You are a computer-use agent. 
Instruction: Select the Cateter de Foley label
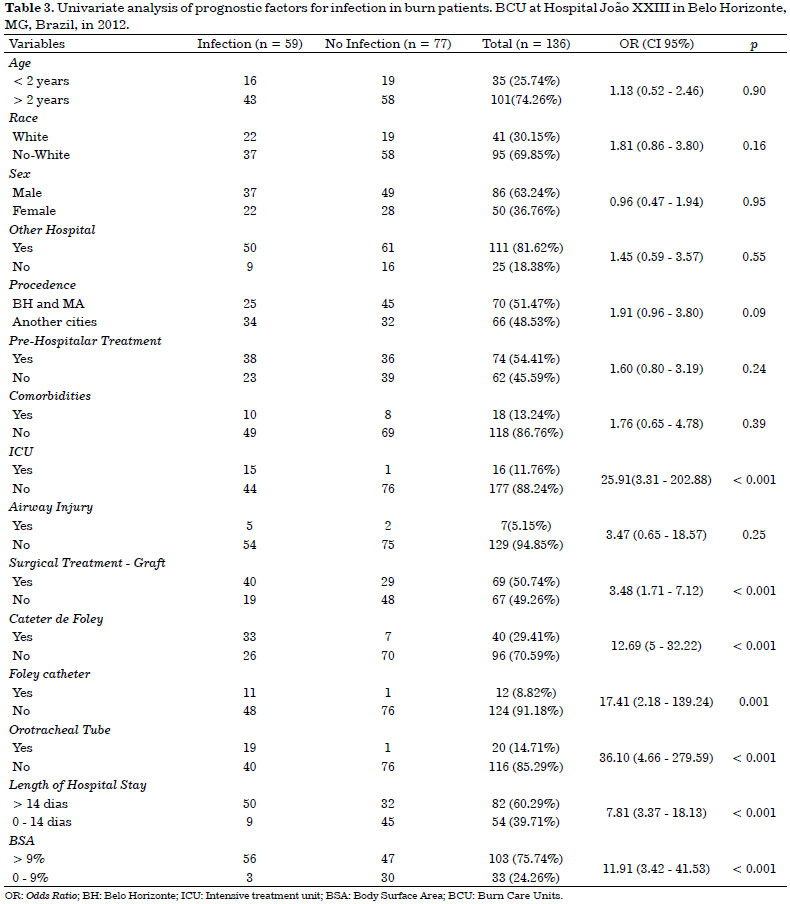tap(56, 619)
